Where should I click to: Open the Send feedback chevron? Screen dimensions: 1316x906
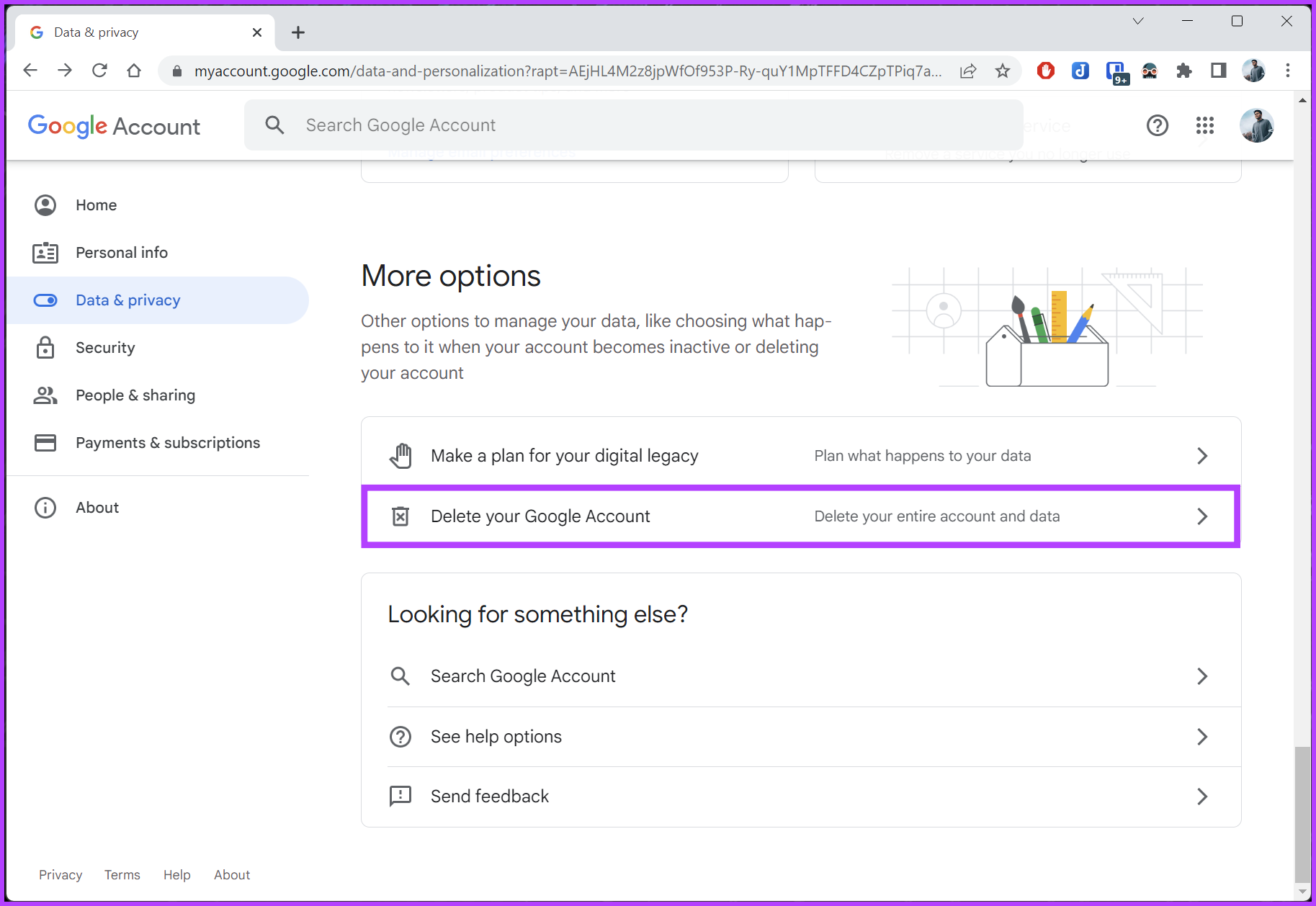[1202, 797]
